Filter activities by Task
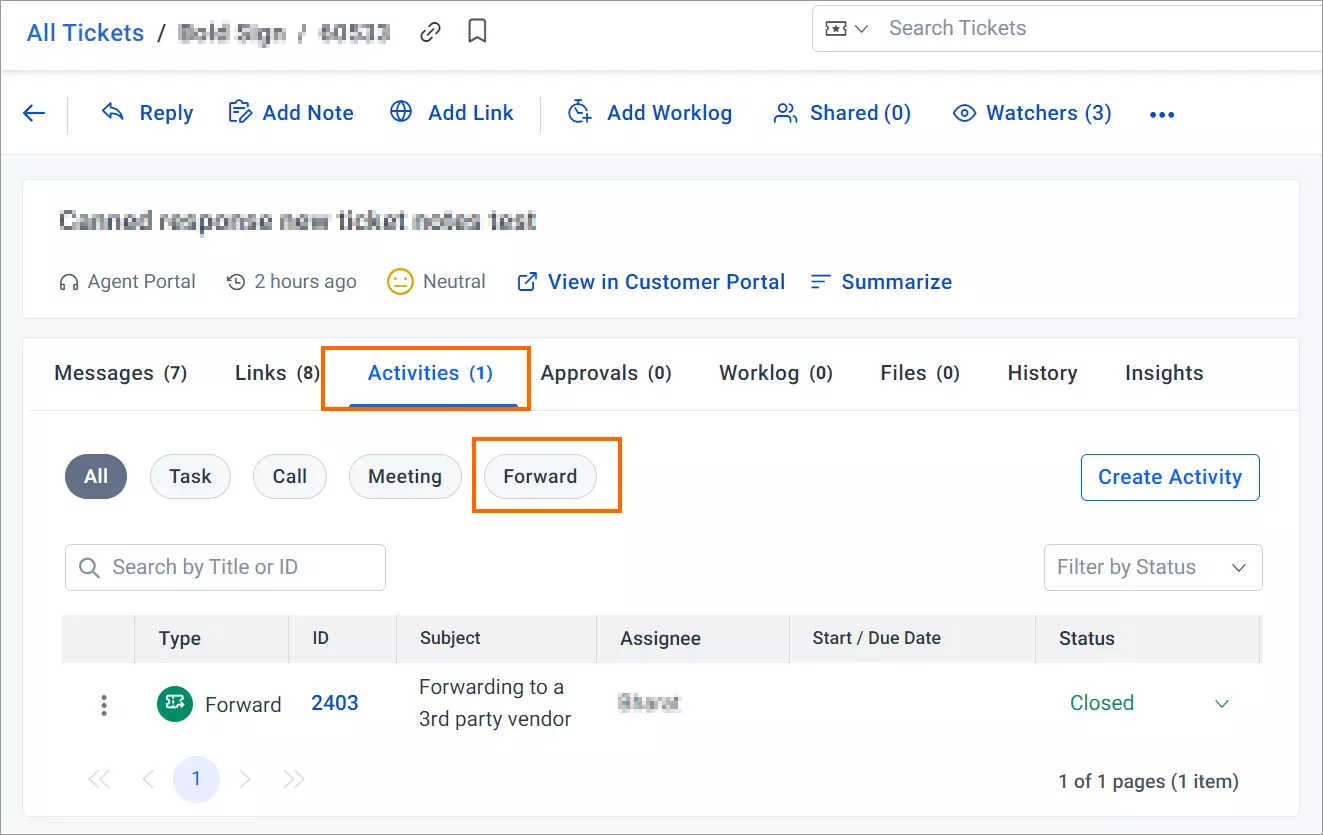The width and height of the screenshot is (1323, 835). (x=190, y=477)
